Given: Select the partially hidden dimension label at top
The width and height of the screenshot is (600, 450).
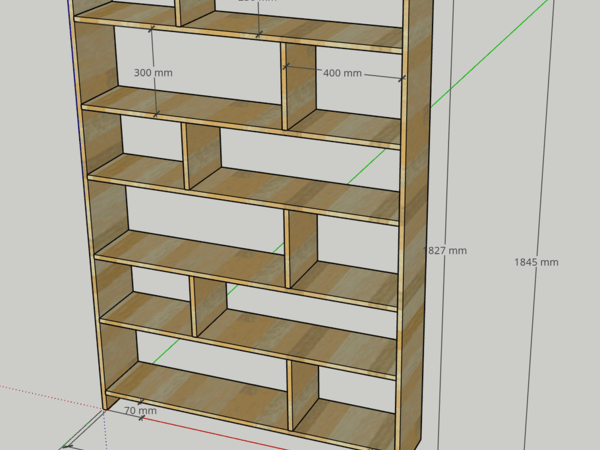Looking at the screenshot, I should (258, 3).
